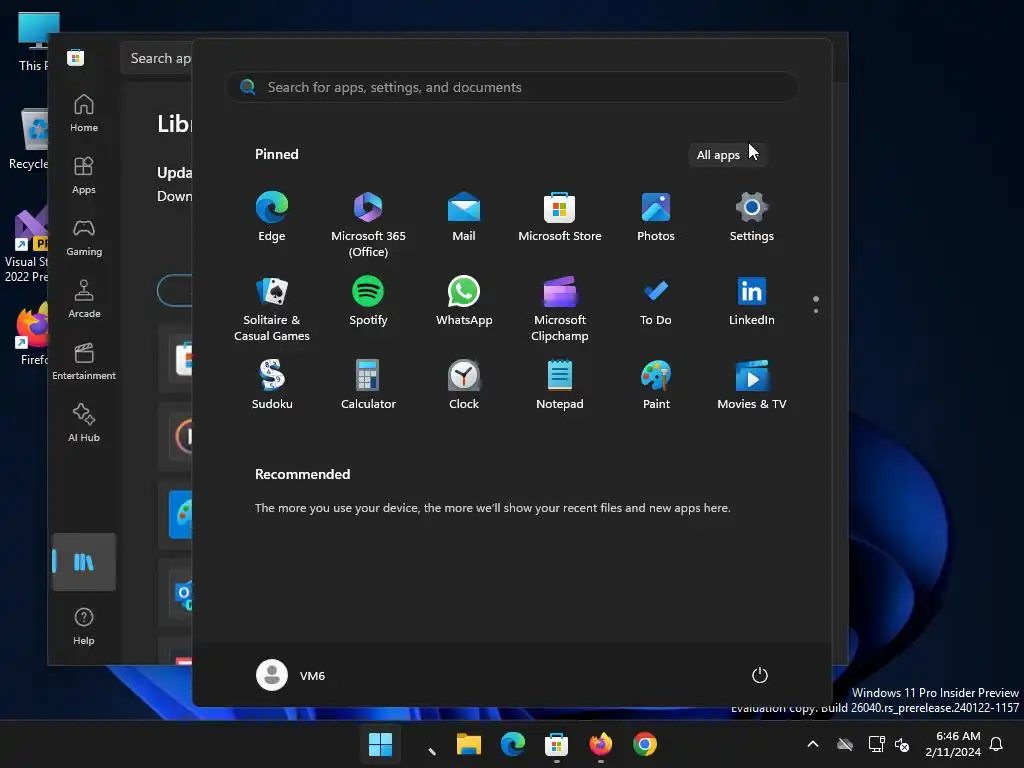Viewport: 1024px width, 768px height.
Task: Show hidden icons in system tray
Action: coord(813,744)
